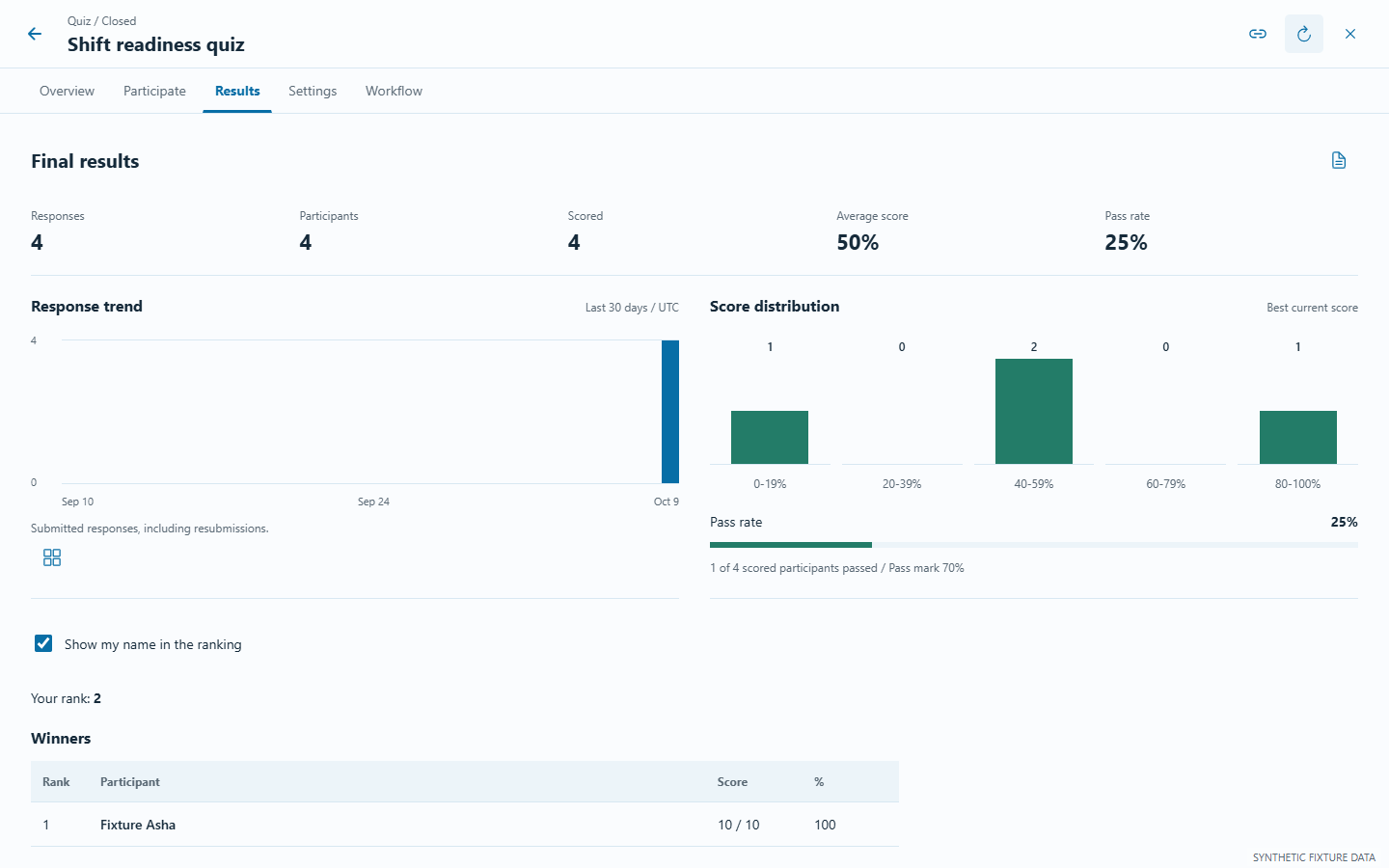Click the 0-19% score distribution bar
Viewport: 1389px width, 868px height.
coord(770,438)
